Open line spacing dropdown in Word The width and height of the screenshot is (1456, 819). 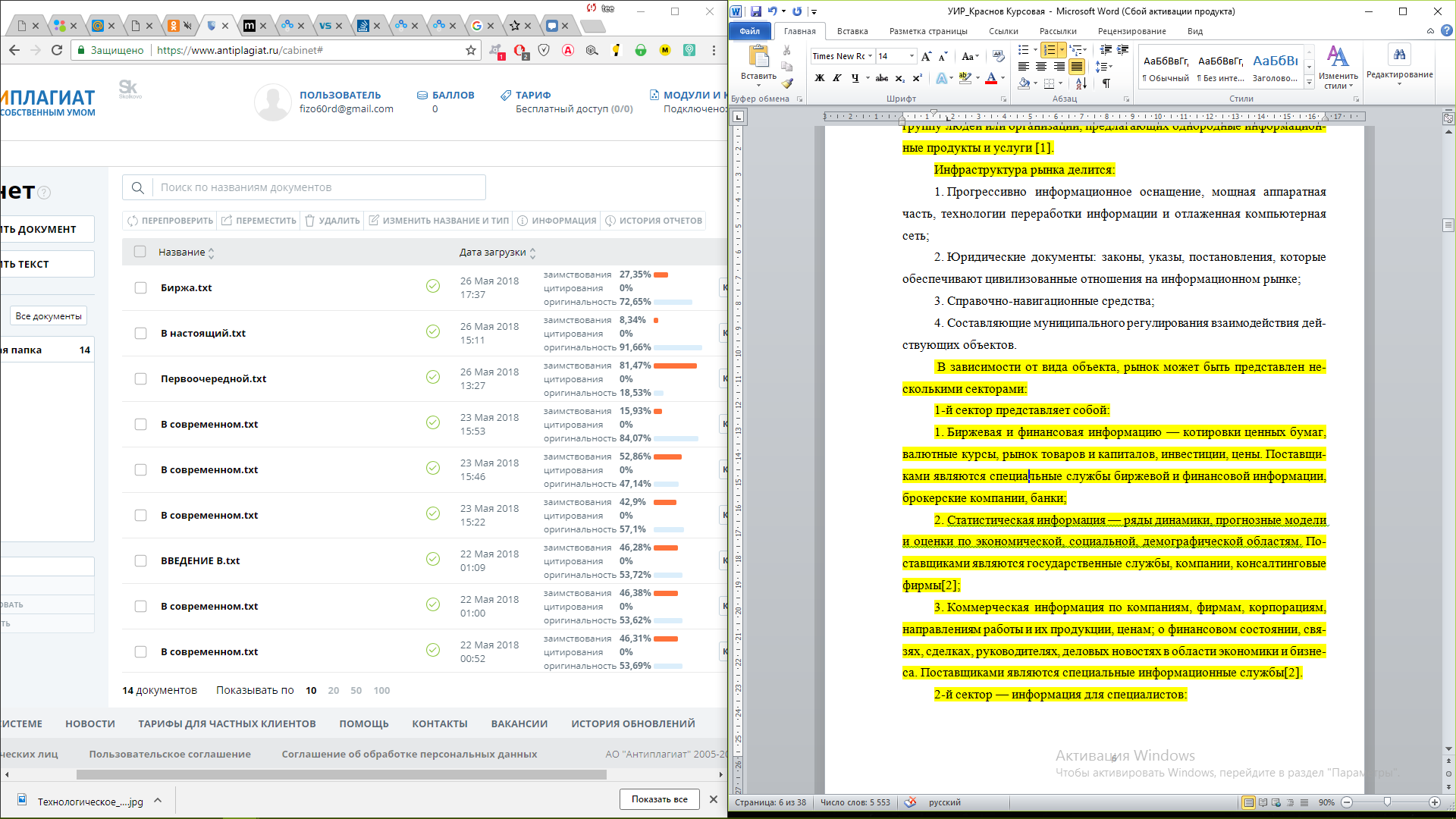click(x=1103, y=67)
